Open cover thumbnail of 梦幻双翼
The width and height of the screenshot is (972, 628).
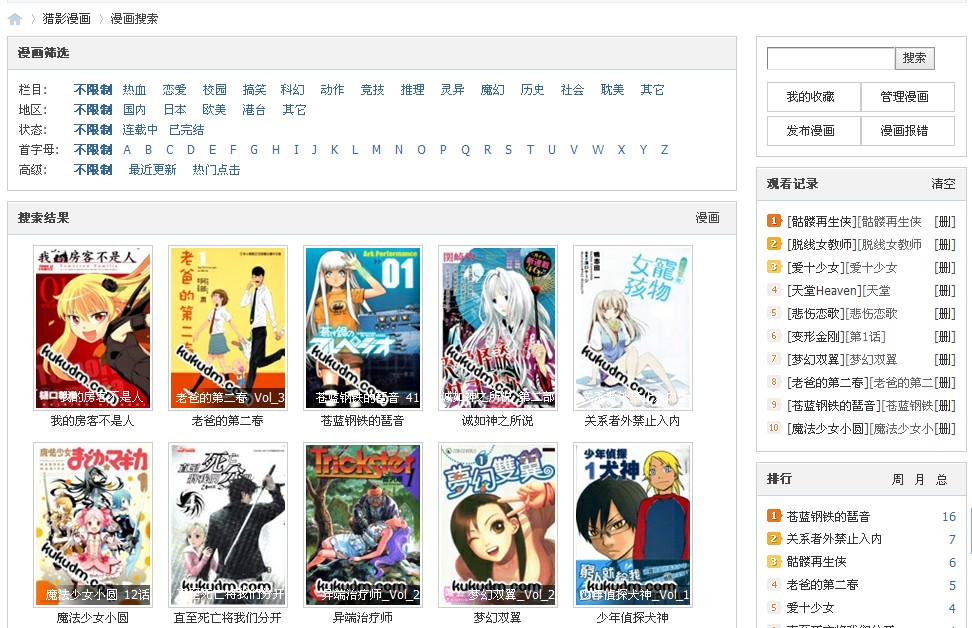pos(498,524)
